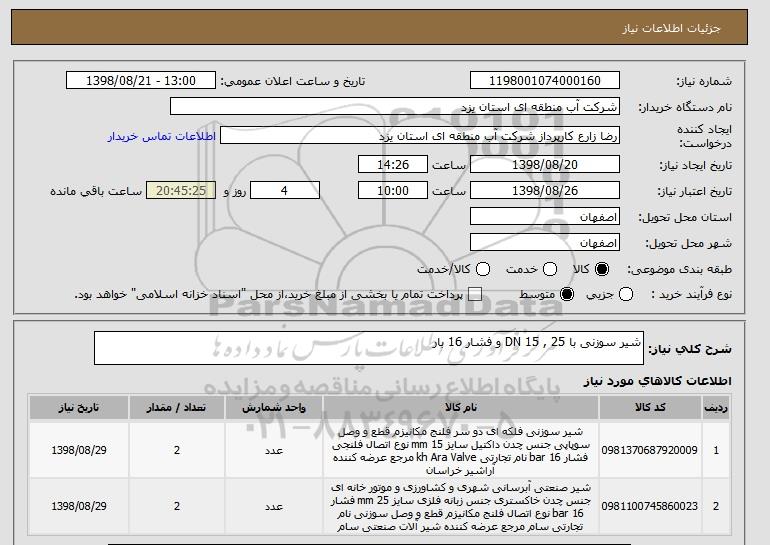The height and width of the screenshot is (545, 770).
Task: Click the row 1 need date 1398/08/29
Action: pos(79,450)
